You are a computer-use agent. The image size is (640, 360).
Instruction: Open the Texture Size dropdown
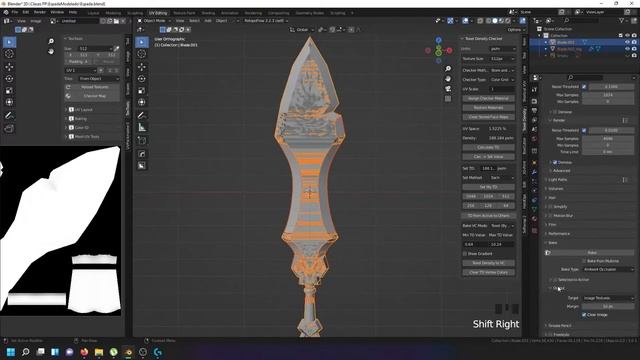coord(502,59)
